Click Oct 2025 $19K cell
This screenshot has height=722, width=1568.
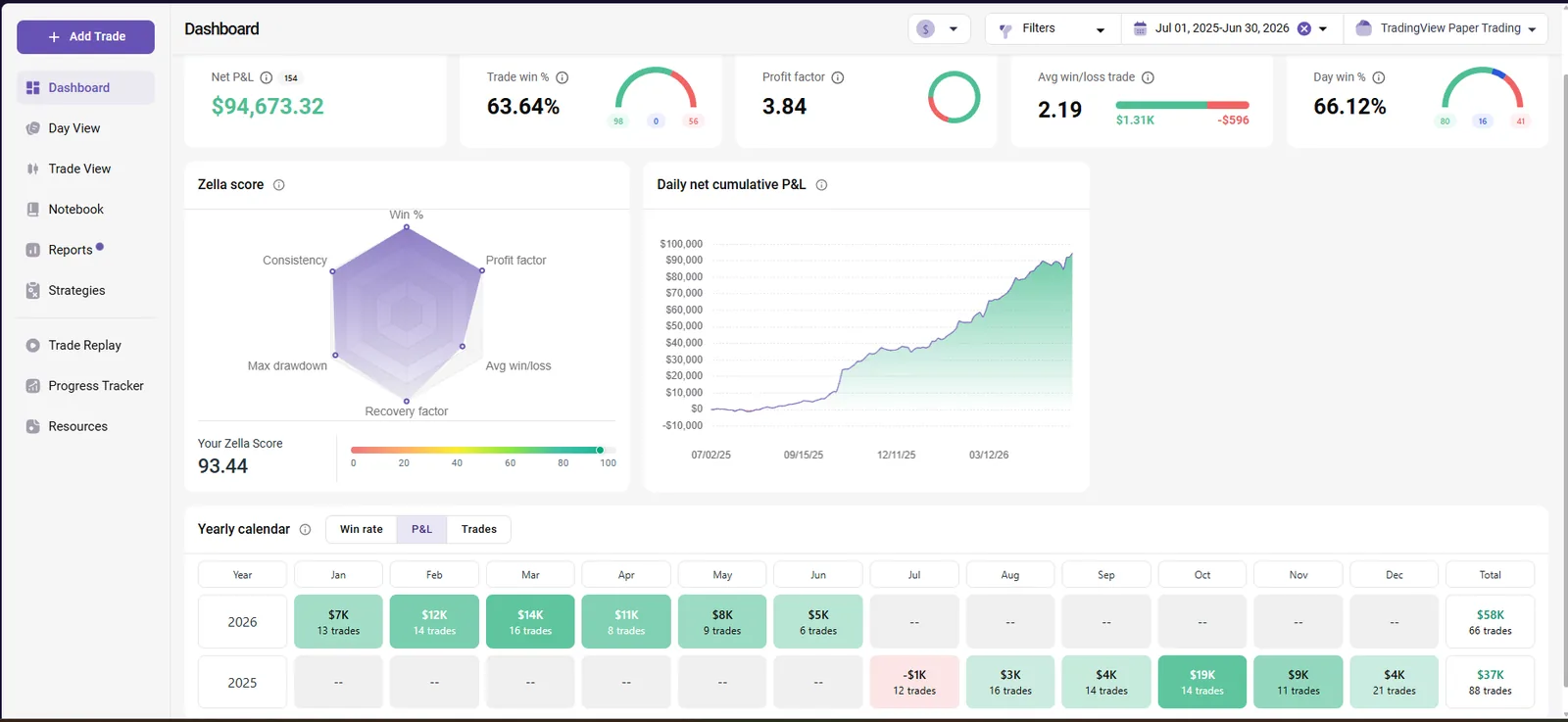[x=1202, y=682]
